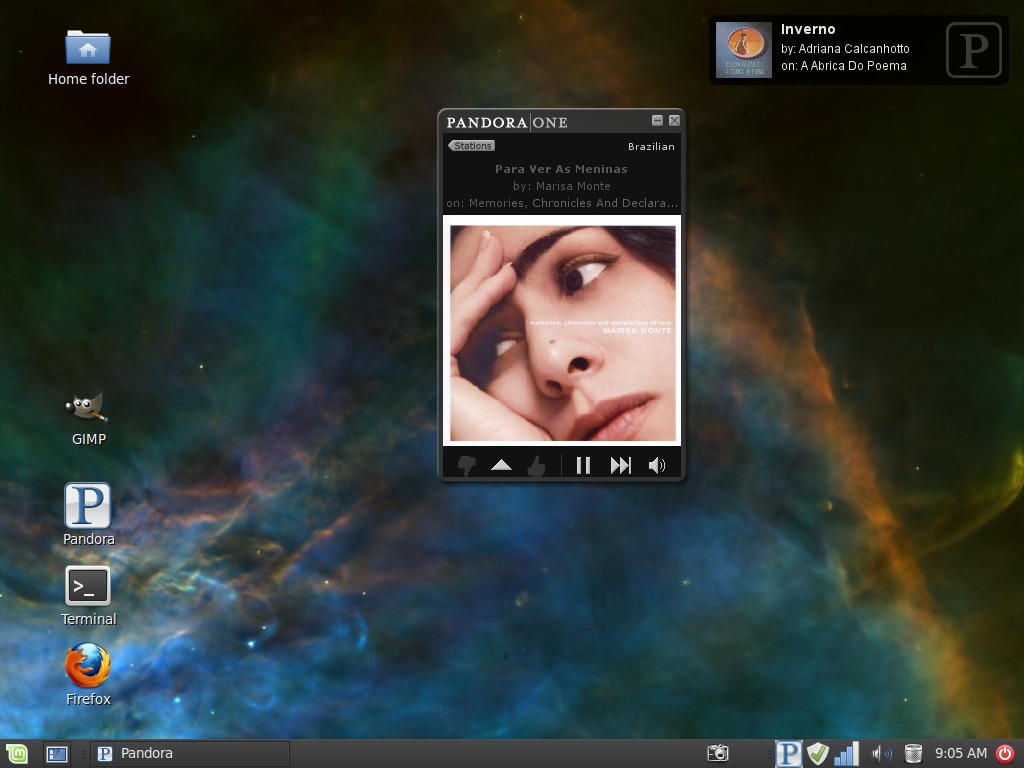Open the update manager shield icon

coord(818,754)
